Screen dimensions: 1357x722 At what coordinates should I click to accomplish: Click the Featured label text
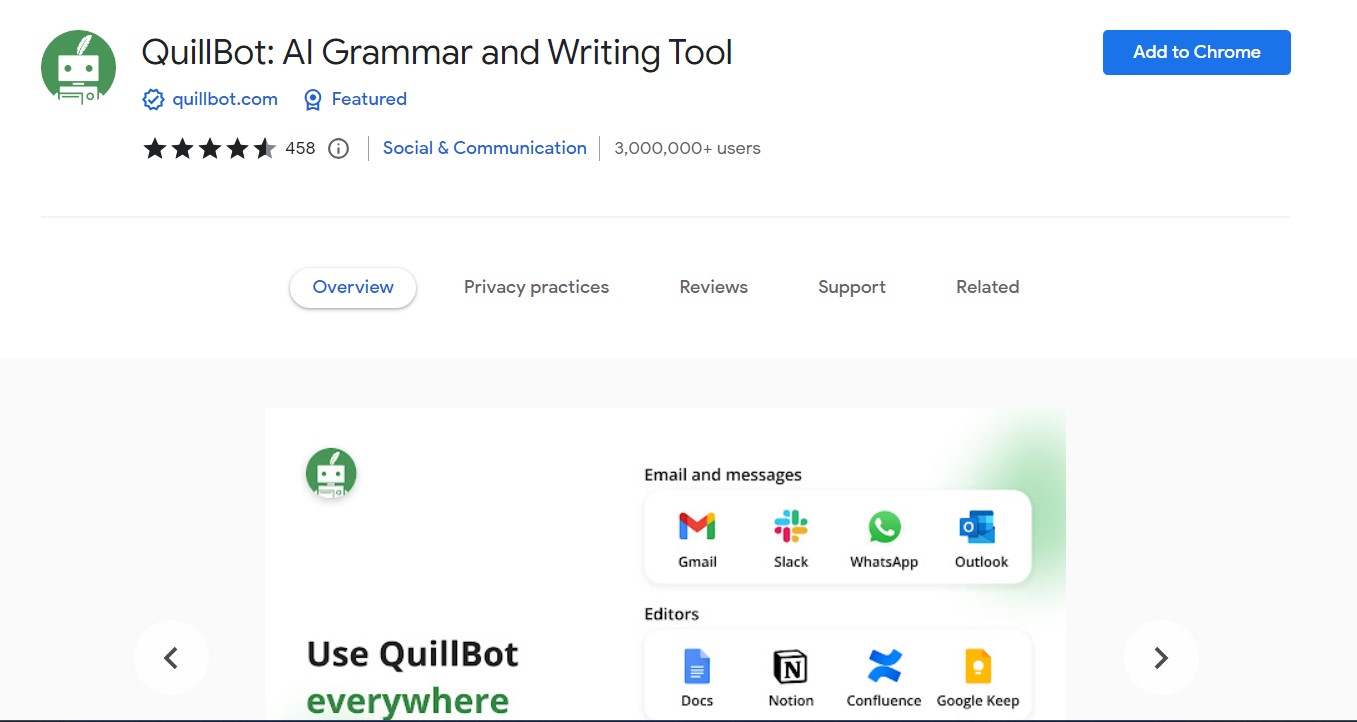(x=369, y=99)
